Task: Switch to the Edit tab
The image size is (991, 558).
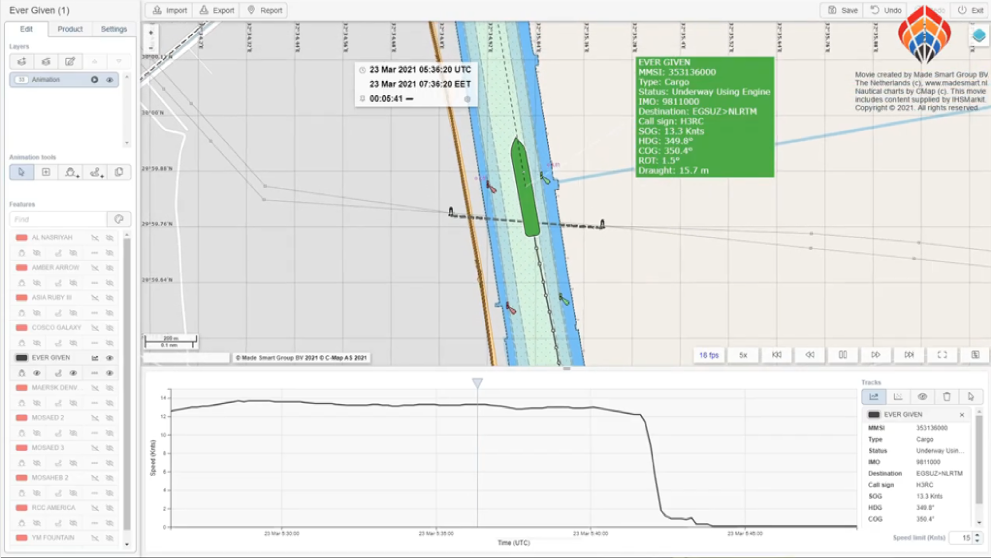Action: click(26, 29)
